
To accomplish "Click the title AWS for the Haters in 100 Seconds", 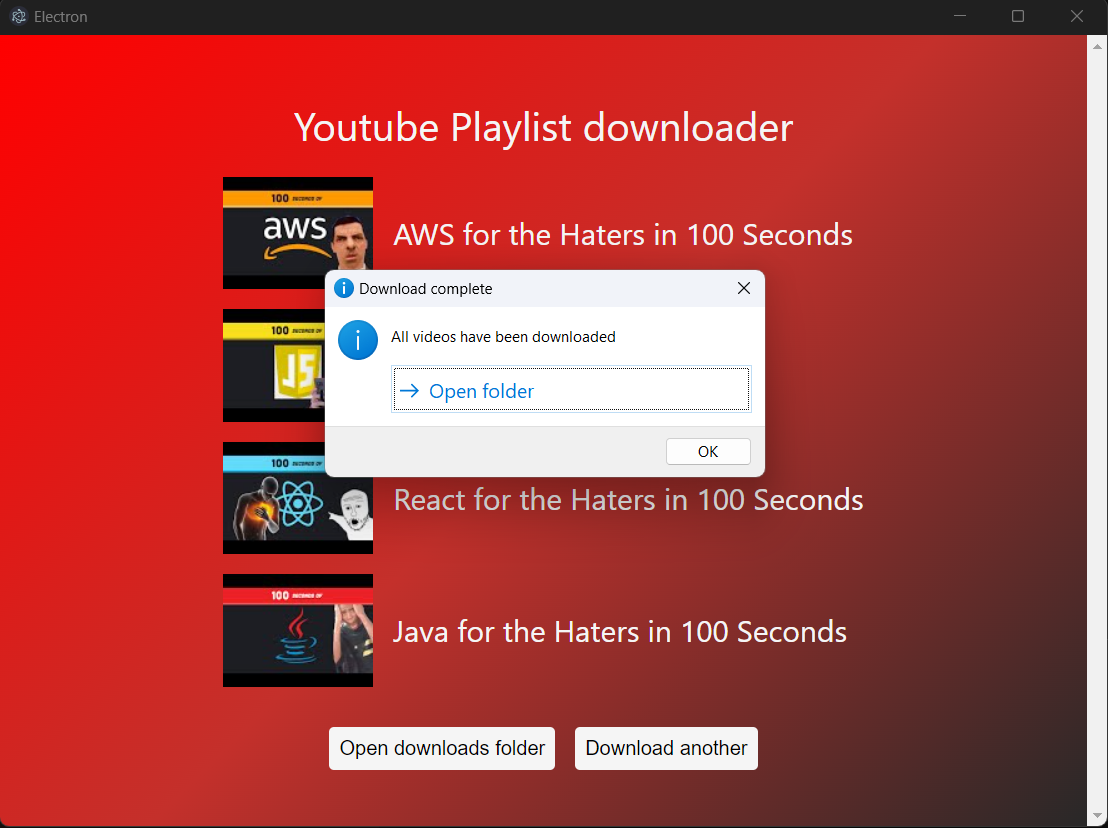I will coord(623,235).
